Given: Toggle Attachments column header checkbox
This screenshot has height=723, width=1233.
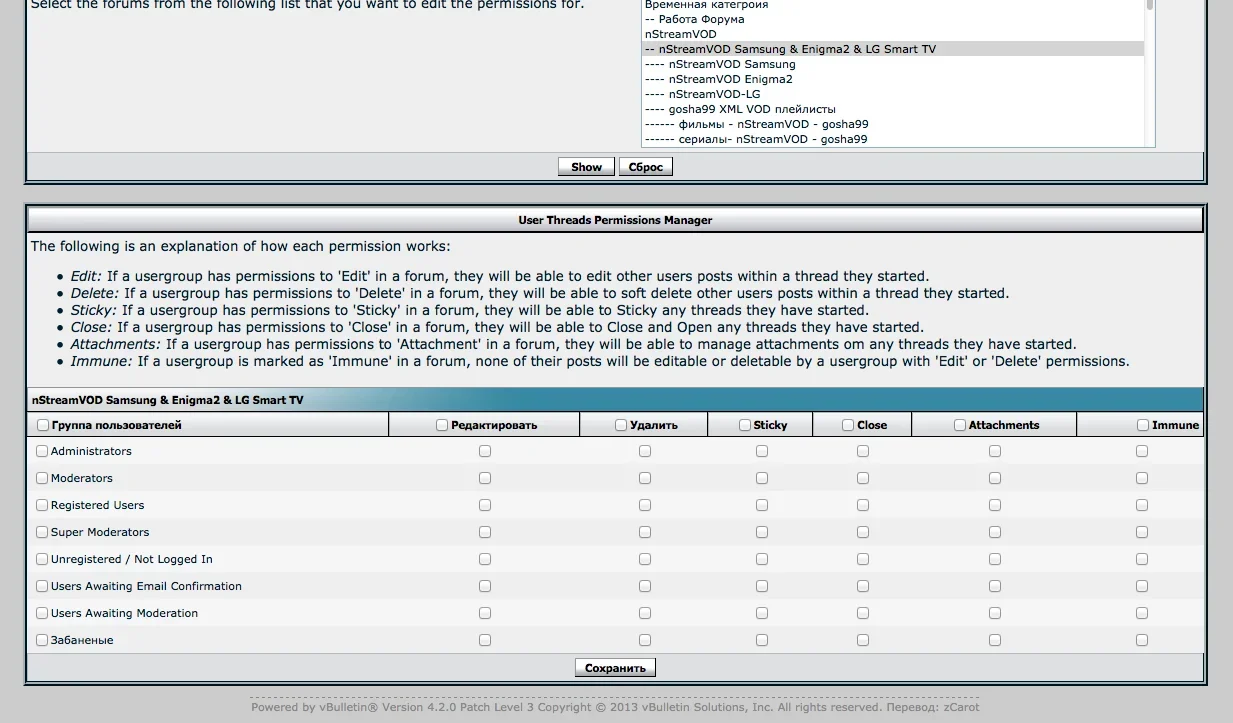Looking at the screenshot, I should pyautogui.click(x=960, y=425).
